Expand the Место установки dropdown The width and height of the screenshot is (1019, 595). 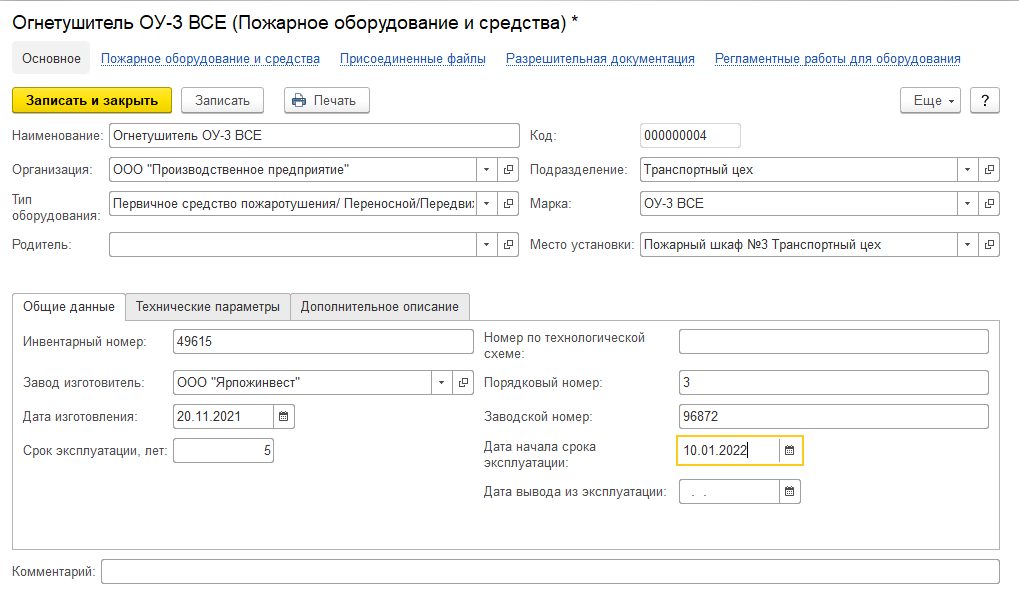pyautogui.click(x=967, y=244)
